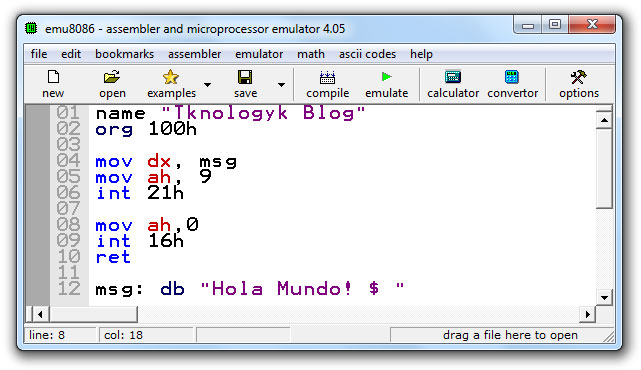Screen dimensions: 641x370
Task: Open the assembler menu
Action: tap(195, 54)
